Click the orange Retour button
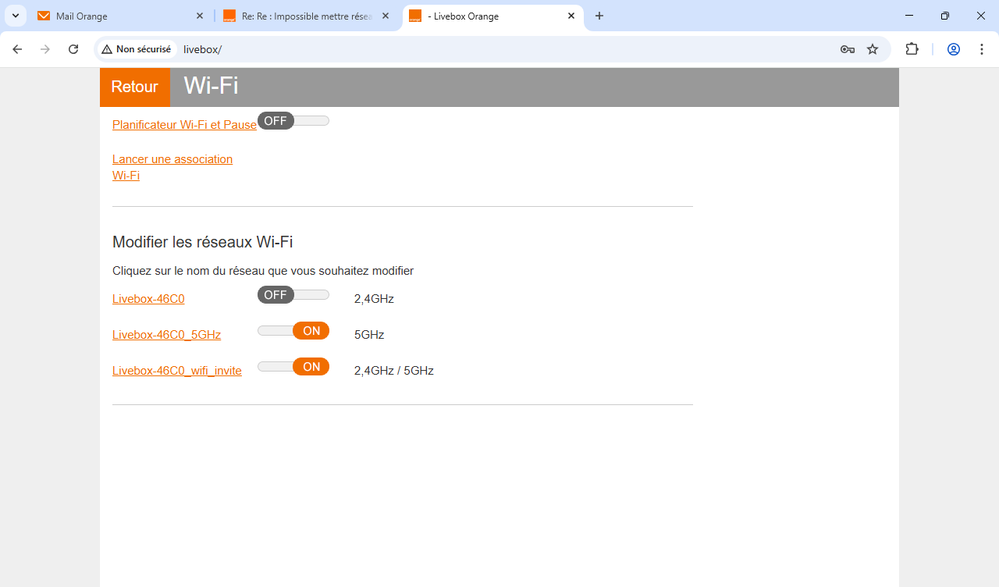Screen dimensions: 999x587 [134, 87]
